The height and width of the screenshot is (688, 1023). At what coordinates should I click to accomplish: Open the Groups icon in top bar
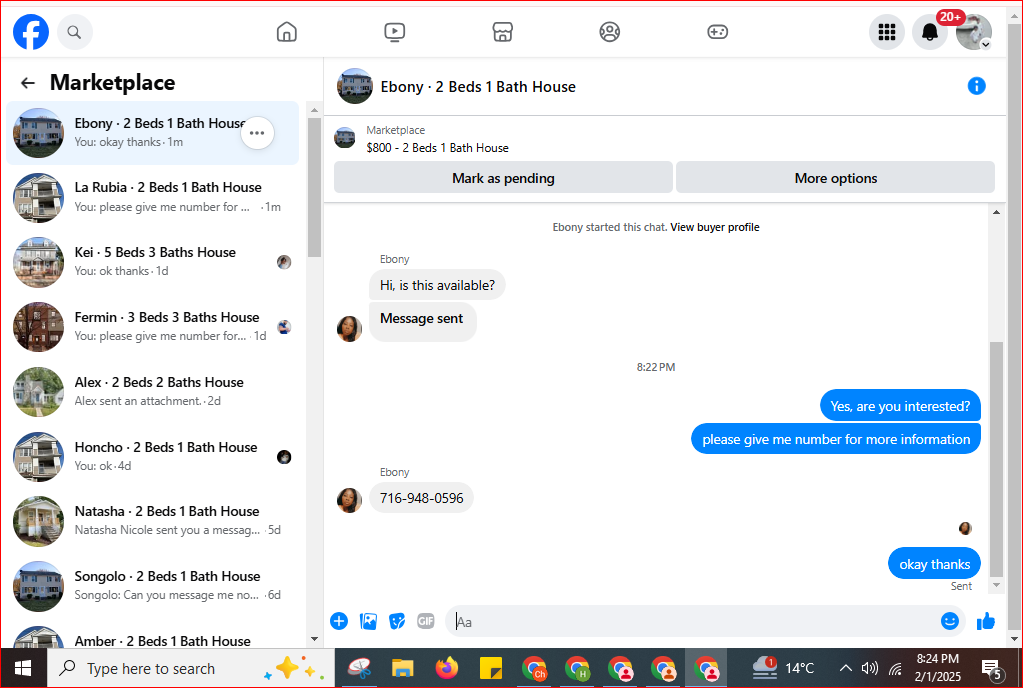pos(609,32)
